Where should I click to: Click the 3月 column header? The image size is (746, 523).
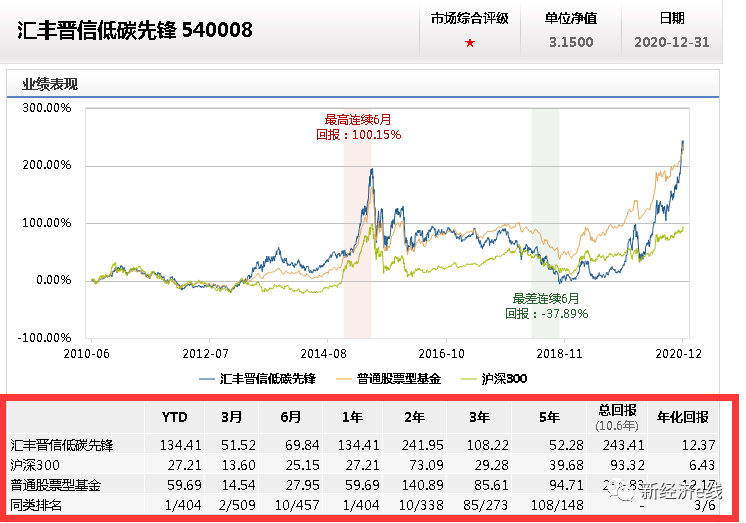(x=232, y=417)
